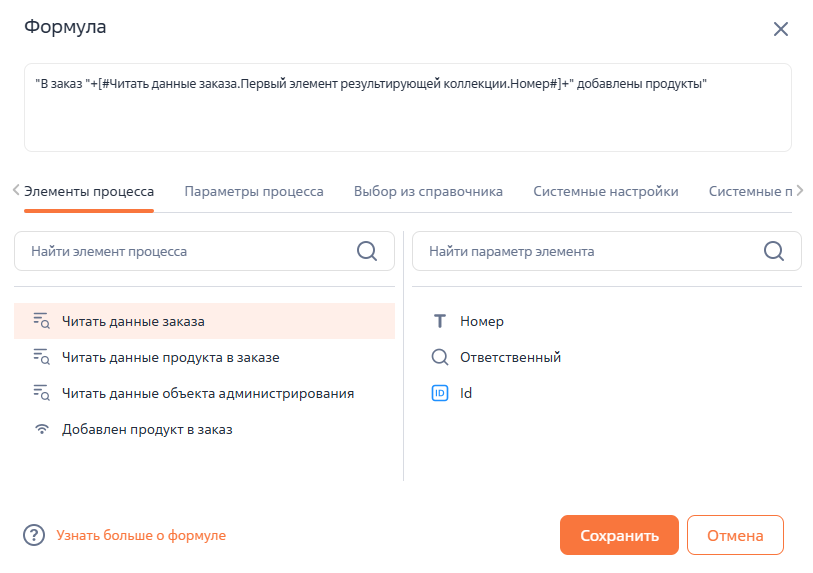813x573 pixels.
Task: Click inside the formula text area
Action: coord(408,107)
